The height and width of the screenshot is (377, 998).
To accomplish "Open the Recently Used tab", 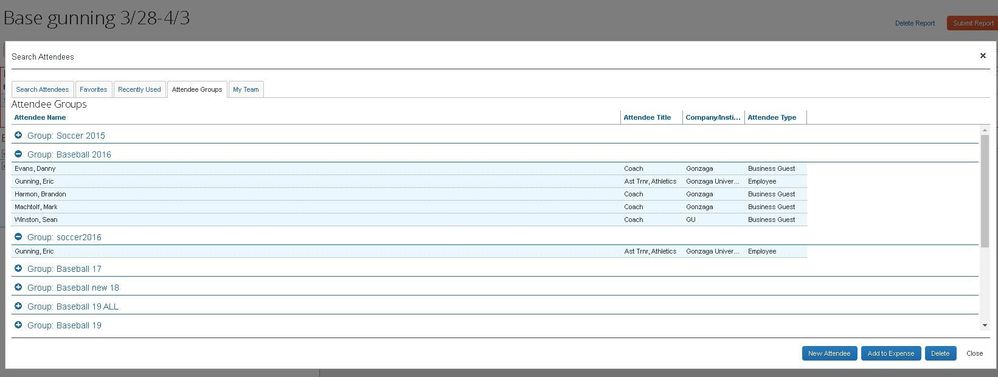I will 139,90.
